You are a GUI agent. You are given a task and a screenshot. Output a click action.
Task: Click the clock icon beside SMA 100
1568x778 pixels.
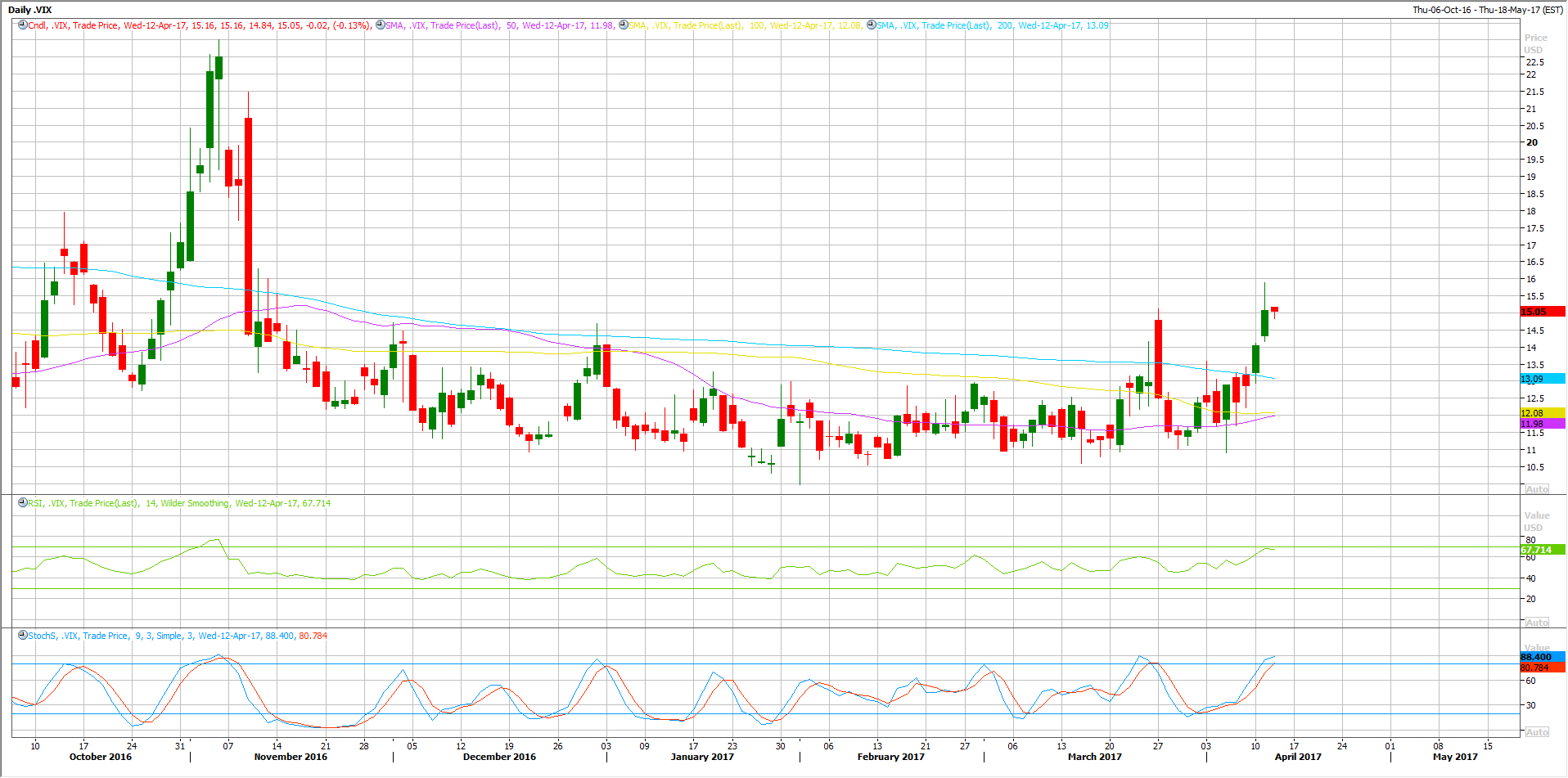tap(624, 25)
